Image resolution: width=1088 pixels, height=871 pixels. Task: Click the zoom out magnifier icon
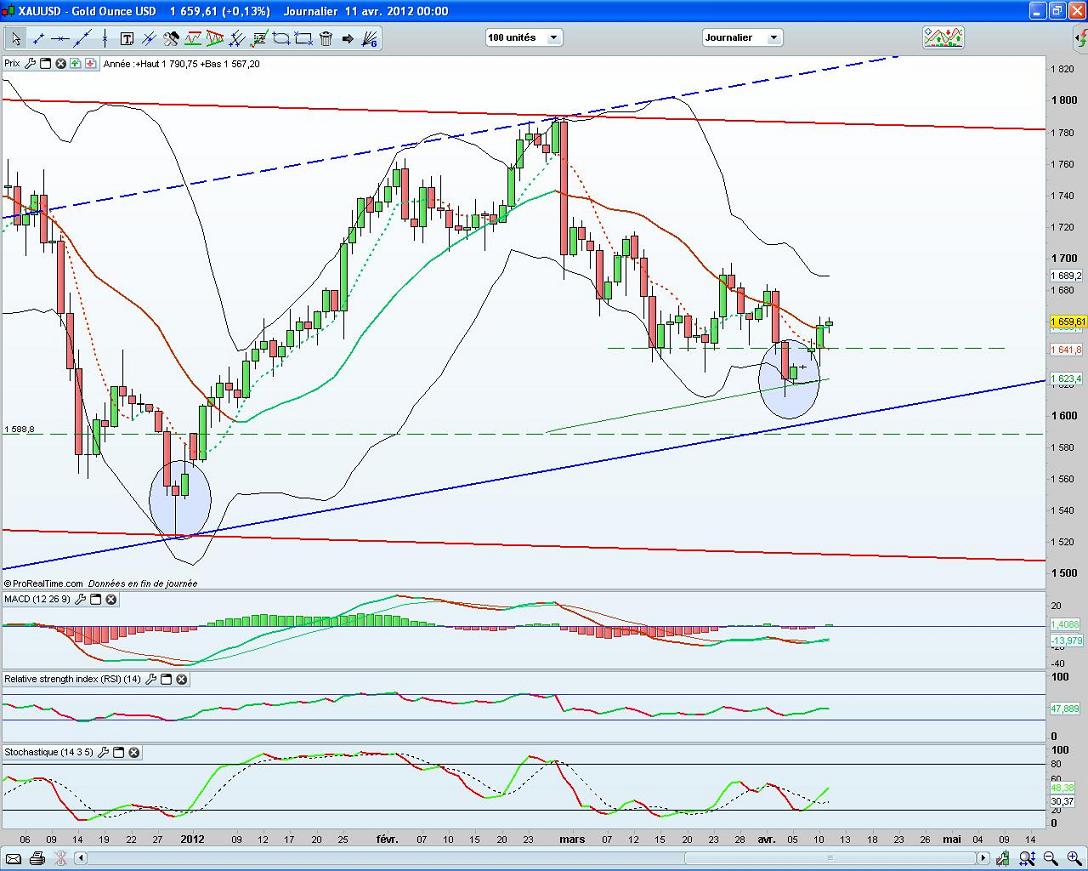coord(1050,859)
